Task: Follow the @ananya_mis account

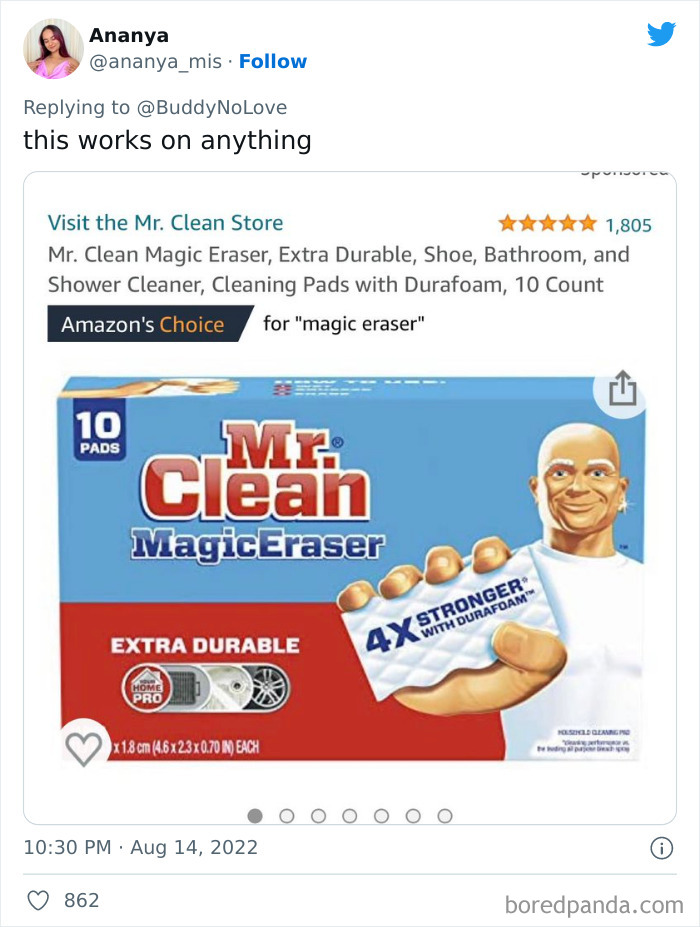Action: 273,61
